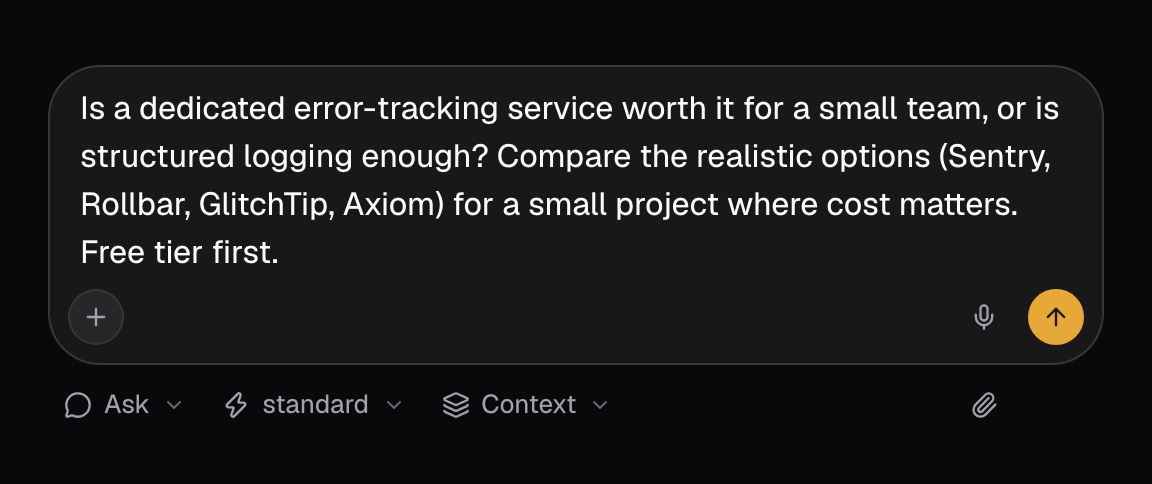1152x484 pixels.
Task: Open the Context selector label
Action: pyautogui.click(x=528, y=405)
